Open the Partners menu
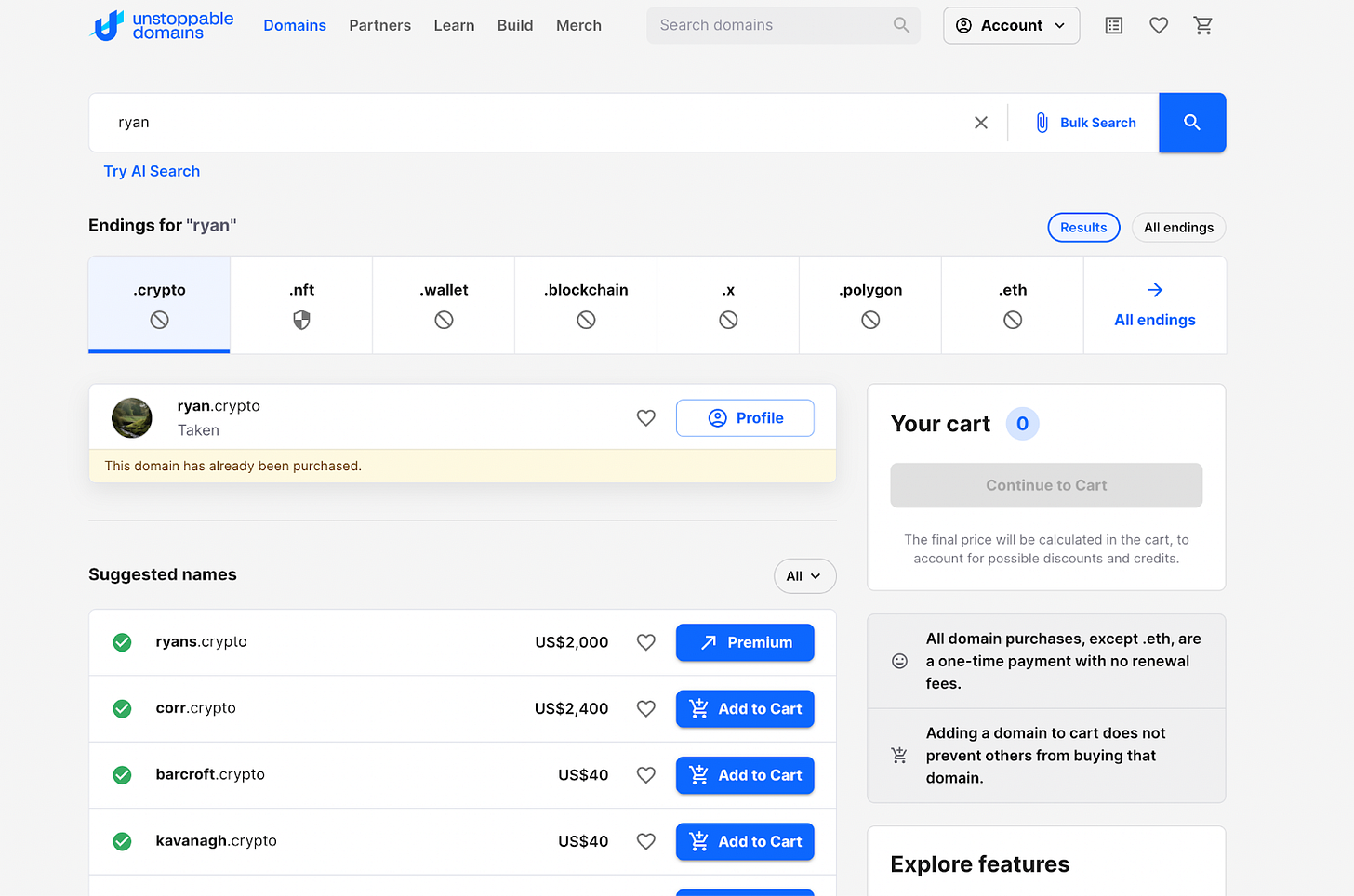 coord(379,25)
